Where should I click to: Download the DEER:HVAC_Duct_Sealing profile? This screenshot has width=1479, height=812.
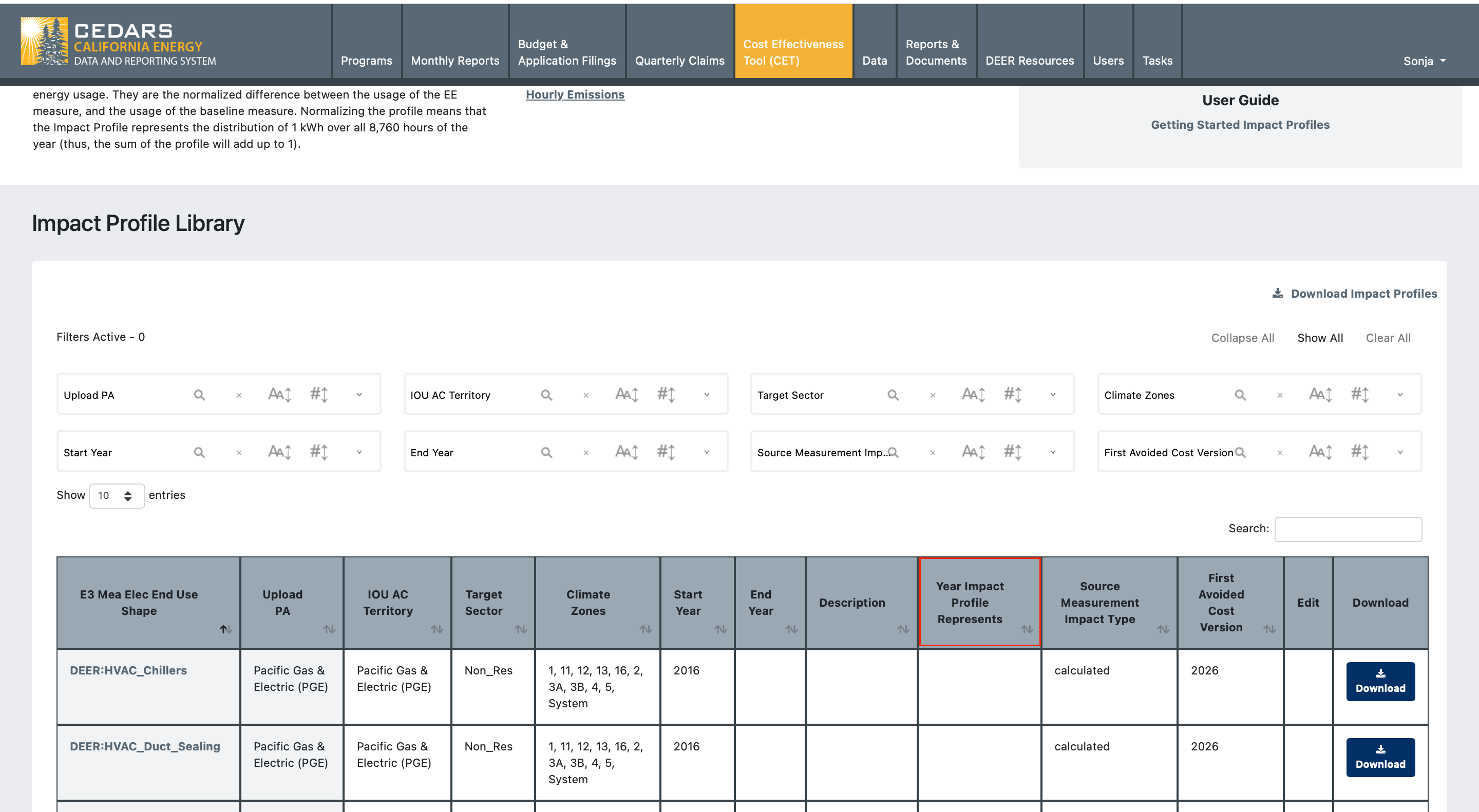tap(1380, 758)
